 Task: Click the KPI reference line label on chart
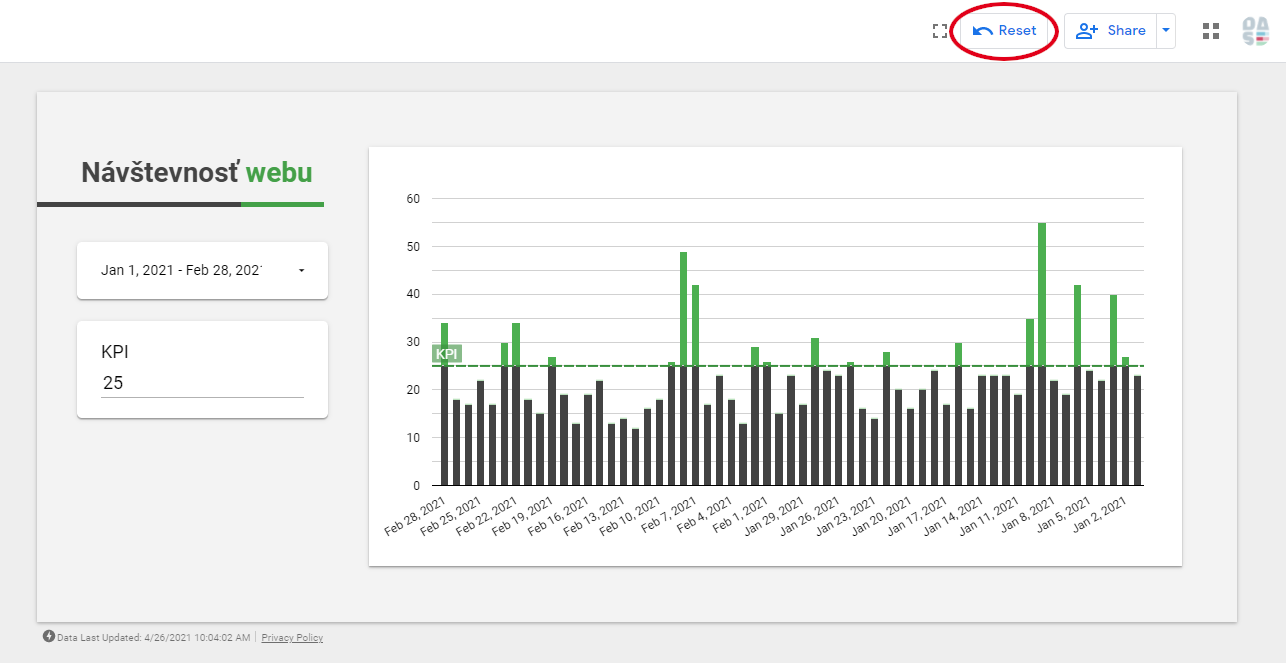(x=447, y=354)
